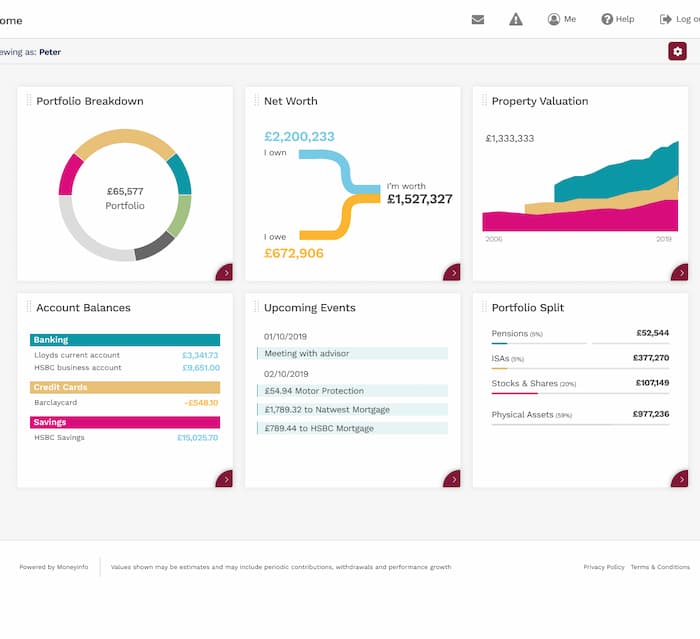Expand the Net Worth card arrow
The height and width of the screenshot is (639, 700).
(x=453, y=273)
